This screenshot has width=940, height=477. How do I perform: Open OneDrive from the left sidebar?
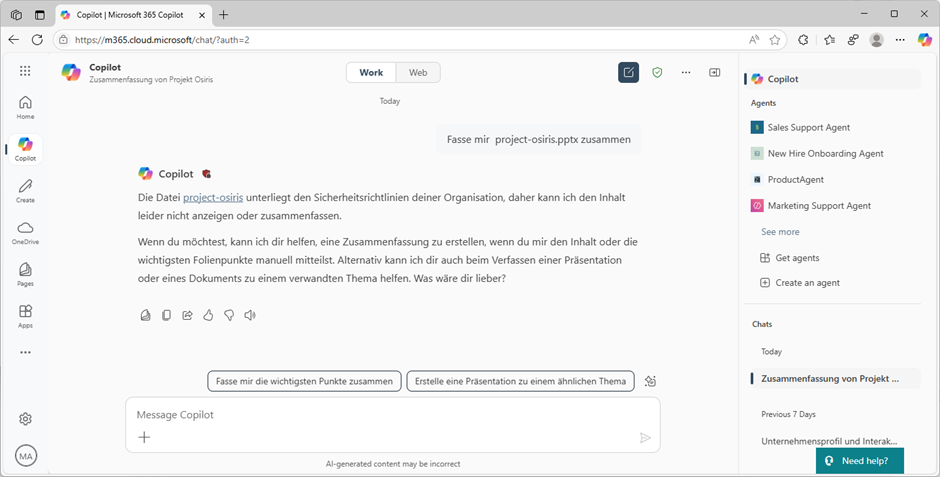coord(25,233)
